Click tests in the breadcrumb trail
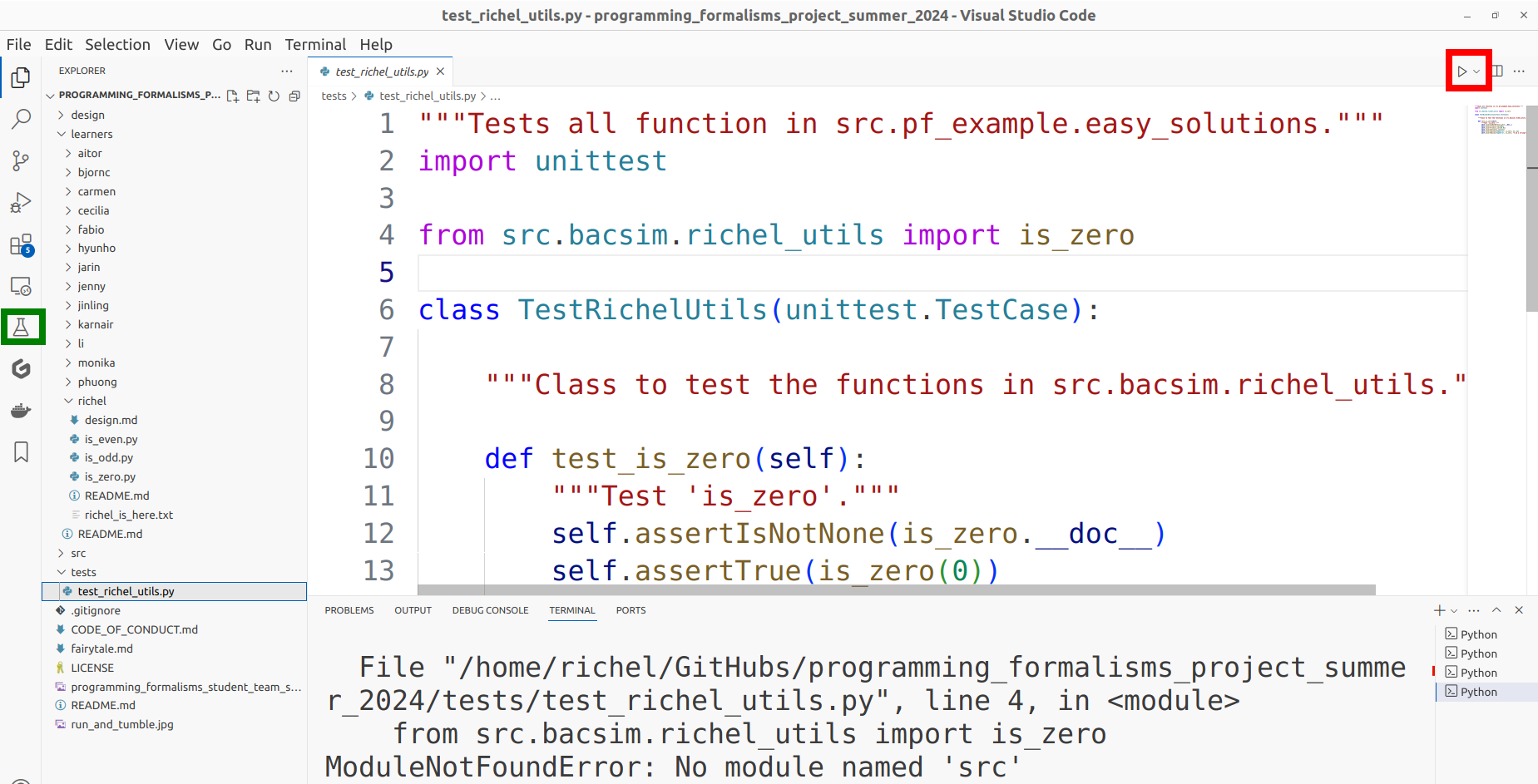Image resolution: width=1538 pixels, height=784 pixels. [334, 96]
